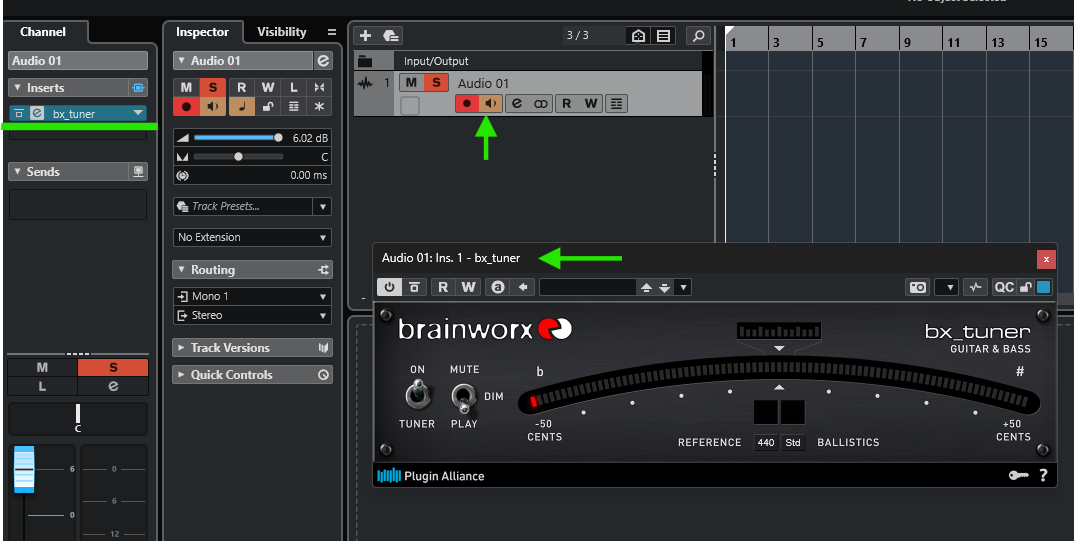Open Mono 1 input routing dropdown

[252, 296]
